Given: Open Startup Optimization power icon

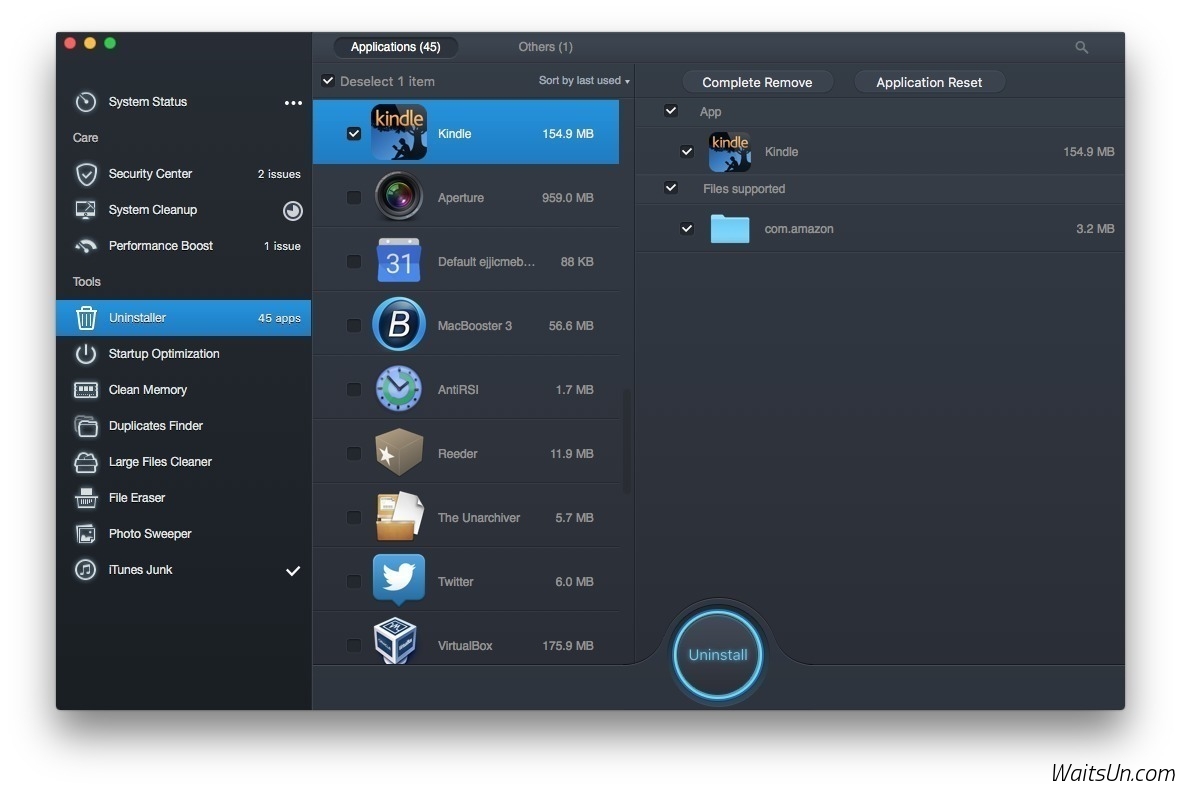Looking at the screenshot, I should coord(86,354).
